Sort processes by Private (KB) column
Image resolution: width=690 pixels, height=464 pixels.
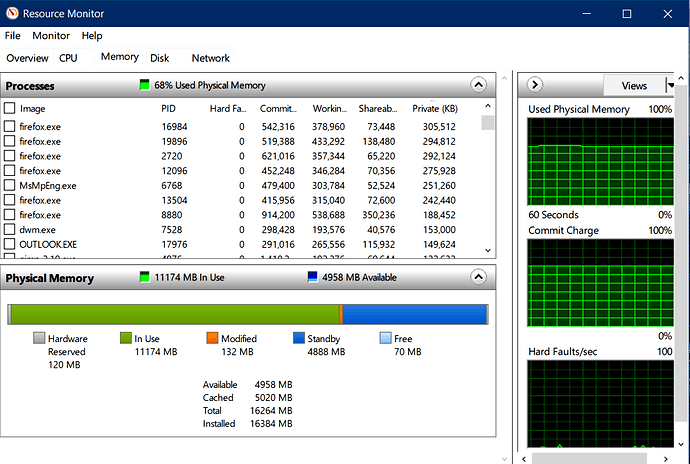pyautogui.click(x=435, y=108)
